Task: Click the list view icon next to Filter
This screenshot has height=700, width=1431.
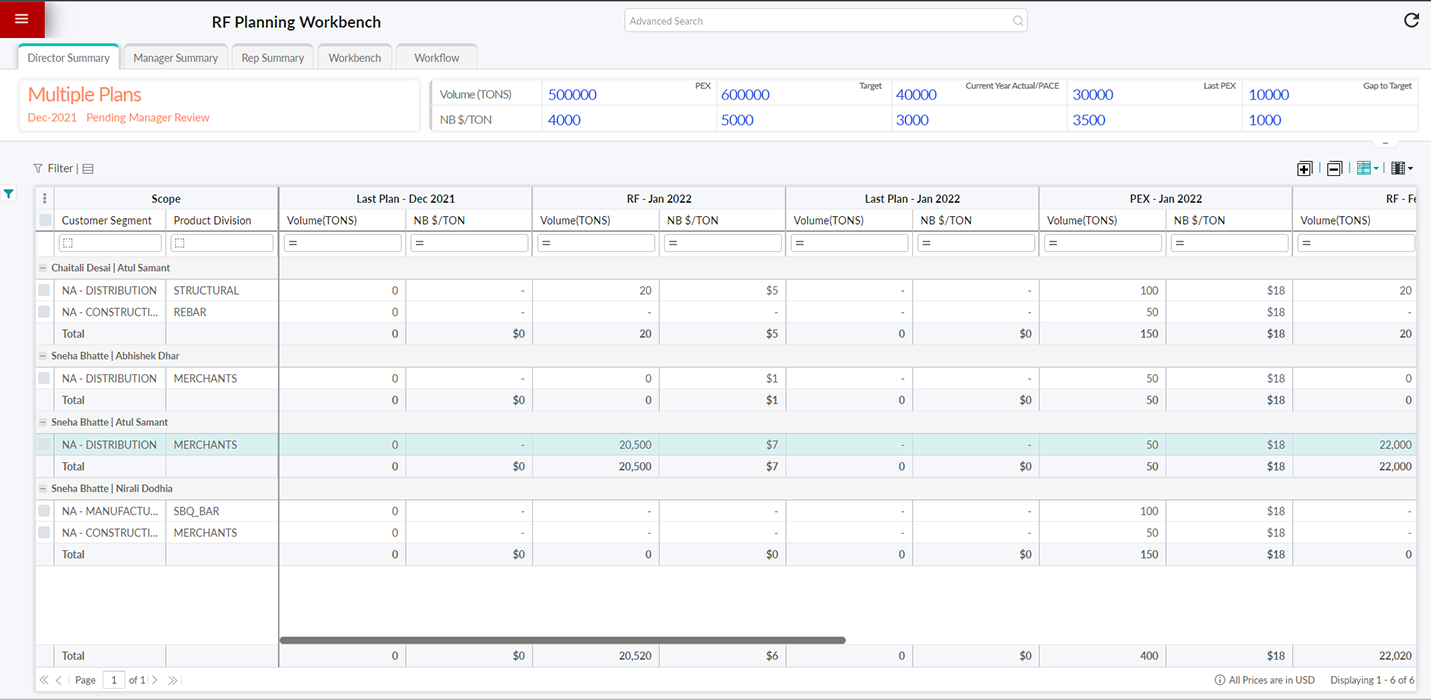Action: (x=88, y=169)
